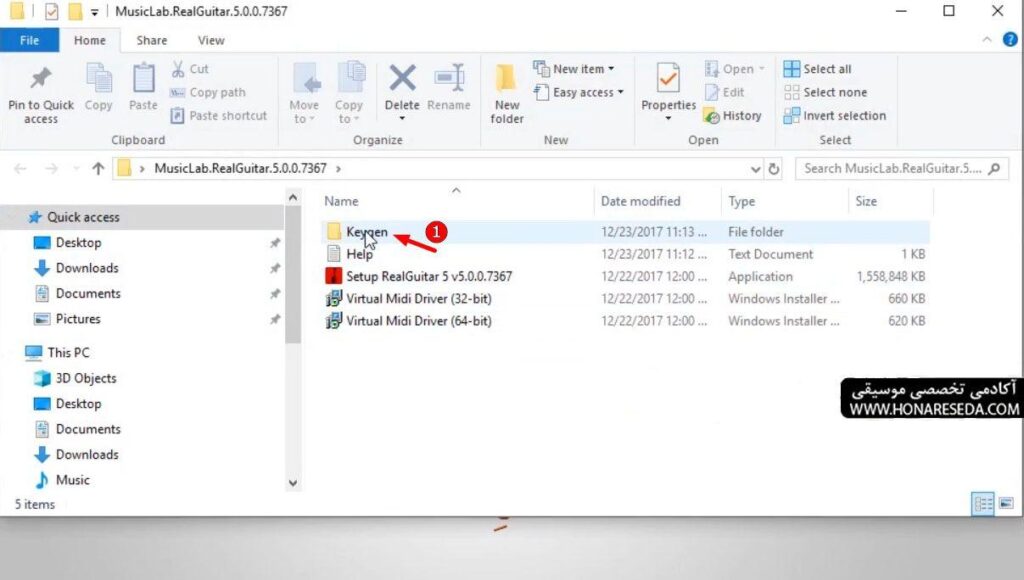The height and width of the screenshot is (580, 1024).
Task: Click the refresh icon beside address bar
Action: click(x=774, y=169)
